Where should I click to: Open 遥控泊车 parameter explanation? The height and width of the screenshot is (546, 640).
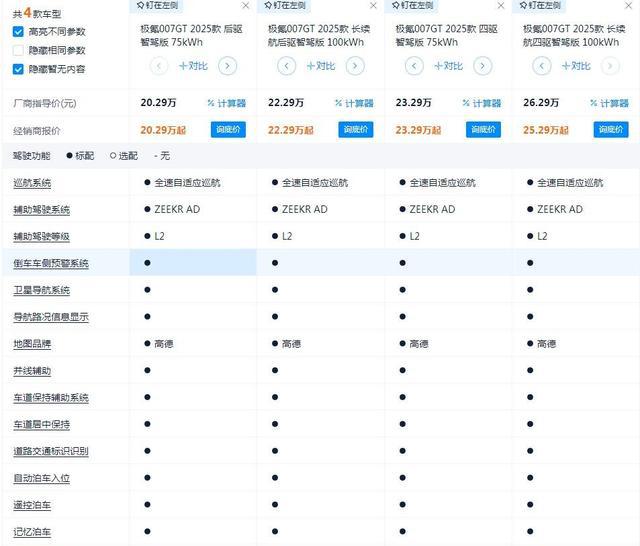[x=32, y=505]
